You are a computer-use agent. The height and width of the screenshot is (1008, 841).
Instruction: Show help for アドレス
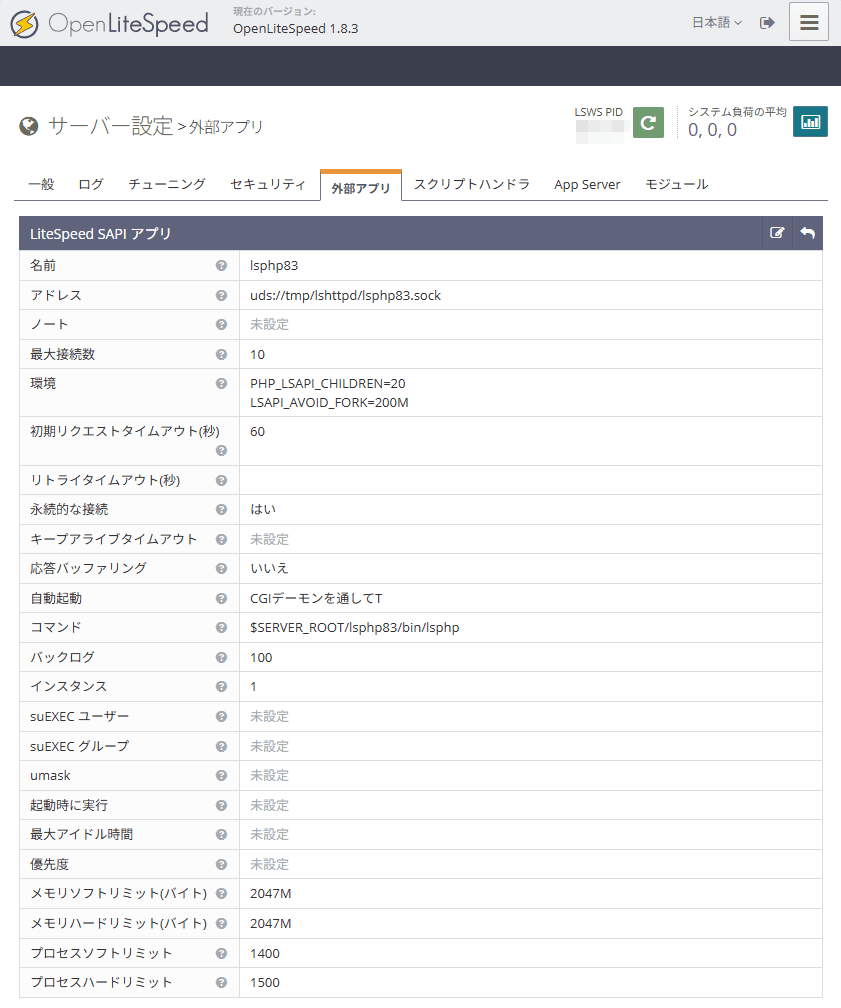click(x=221, y=295)
